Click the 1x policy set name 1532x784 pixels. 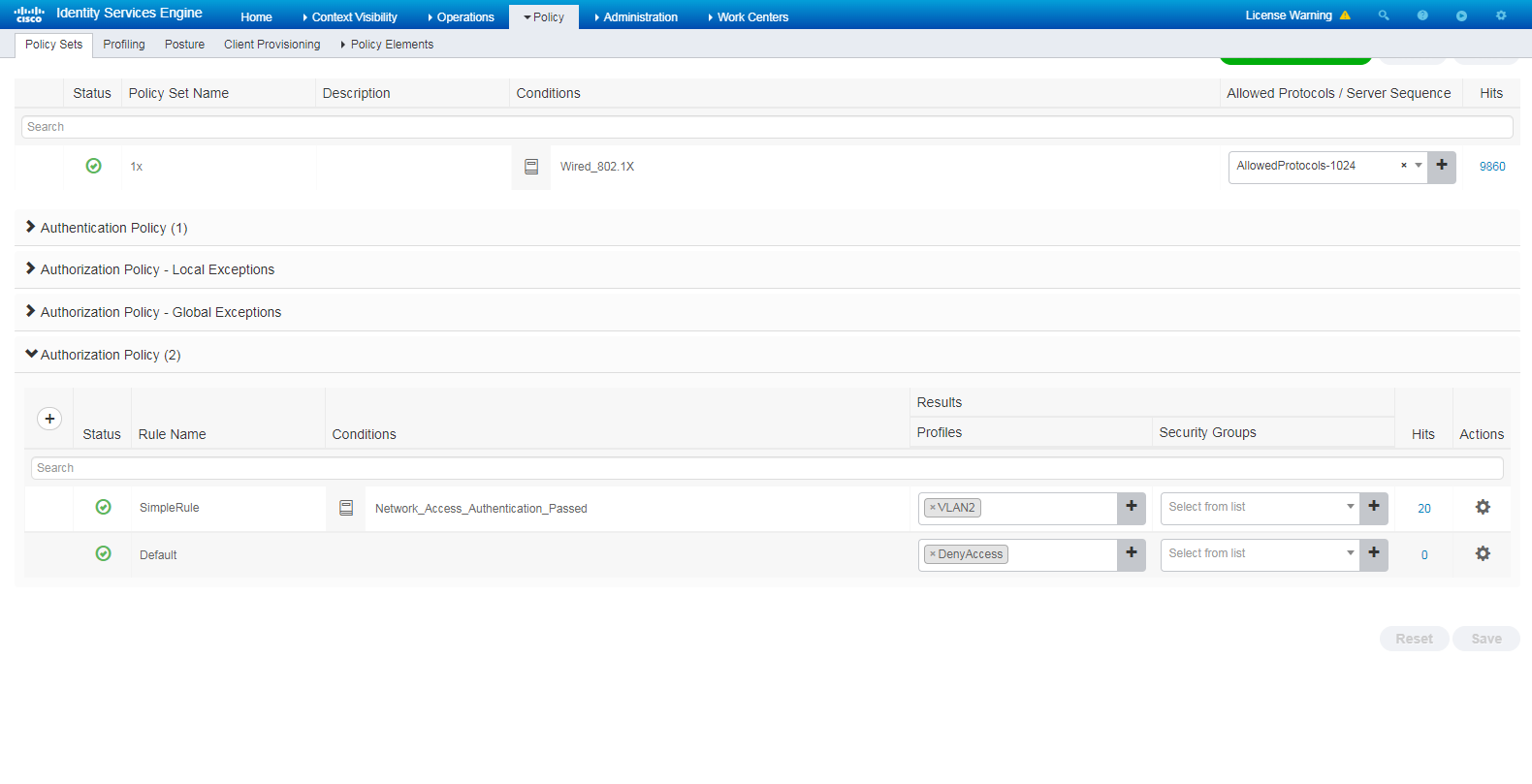coord(136,167)
